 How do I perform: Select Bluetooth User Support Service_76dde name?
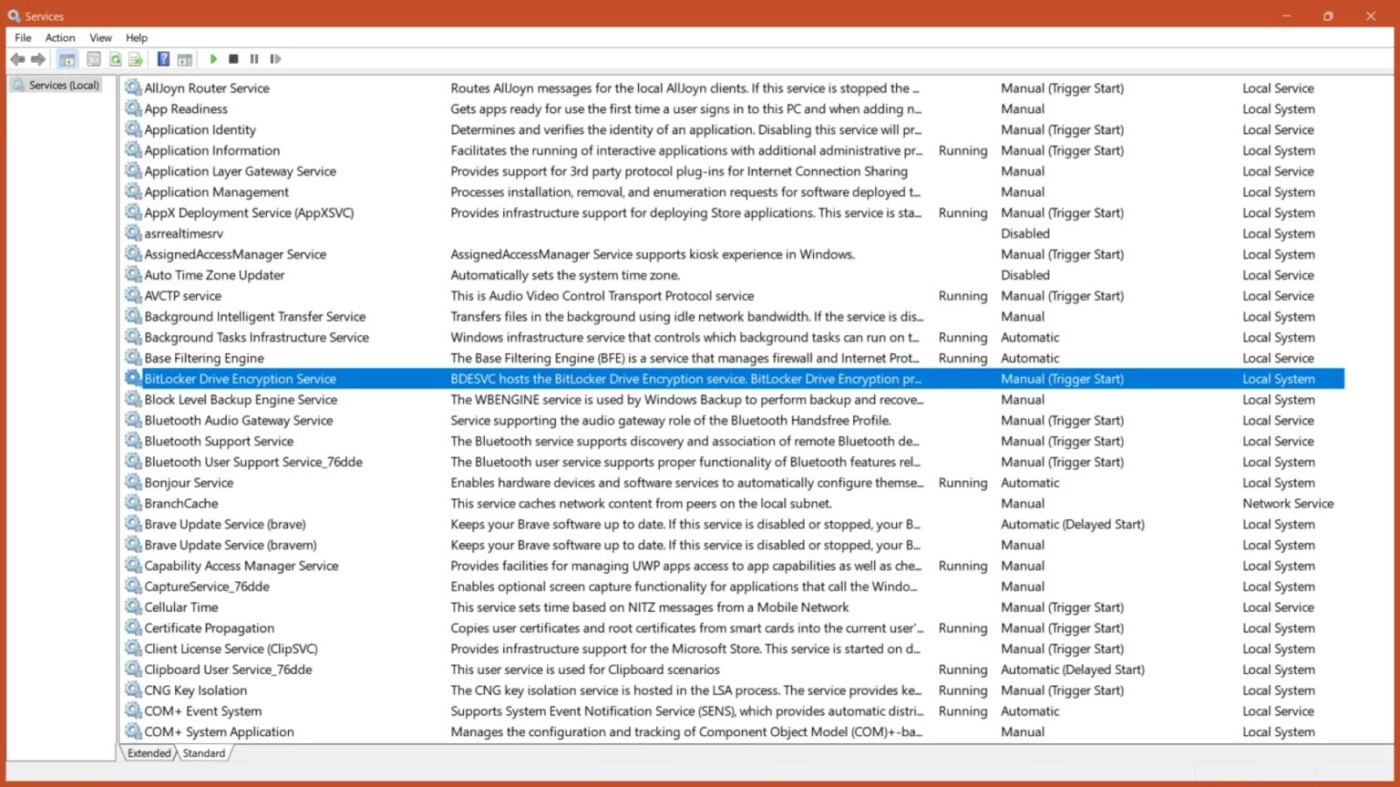coord(254,462)
